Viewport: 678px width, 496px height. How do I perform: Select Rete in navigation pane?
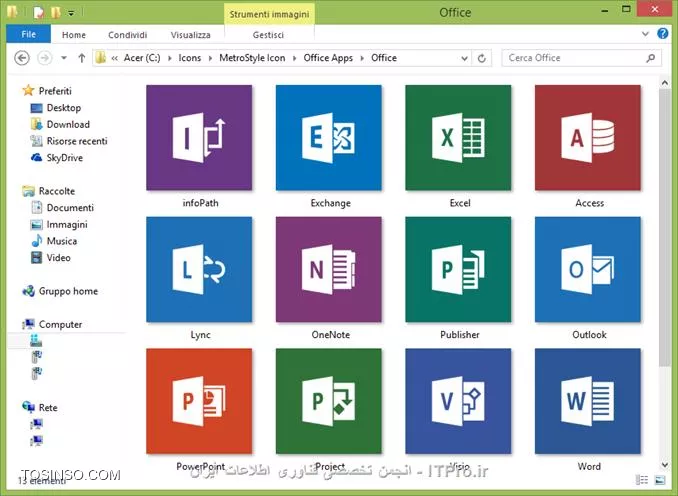48,407
